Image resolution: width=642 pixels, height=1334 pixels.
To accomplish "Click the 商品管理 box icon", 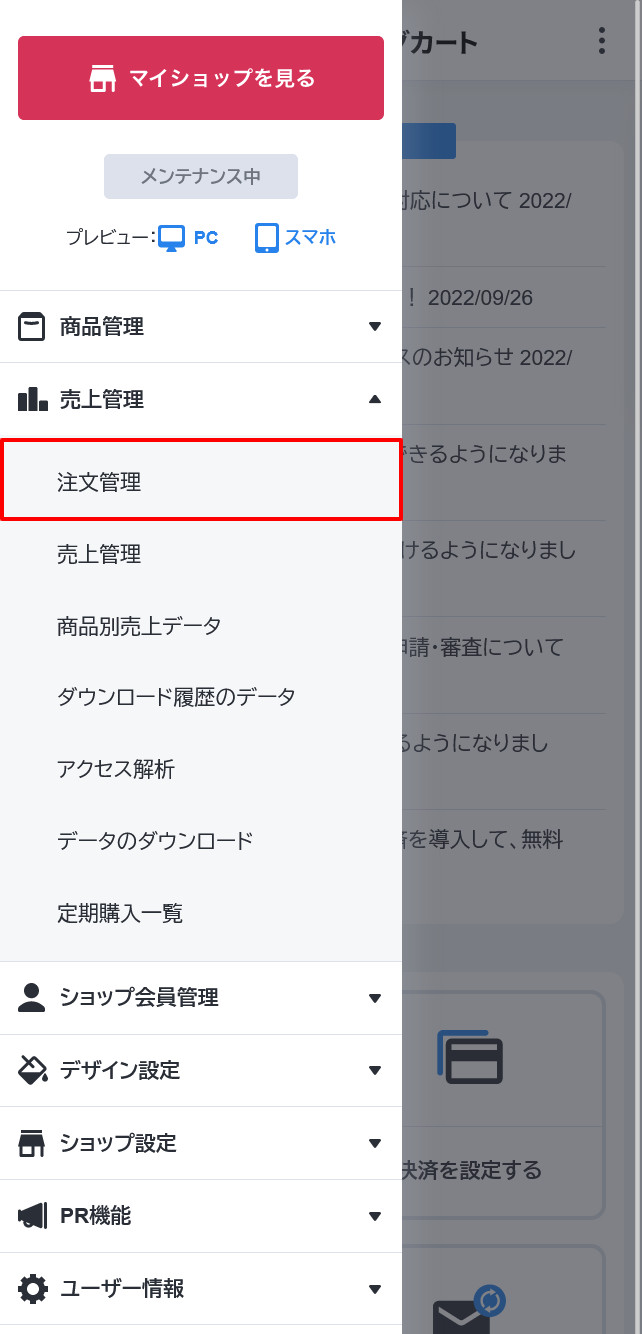I will coord(32,326).
